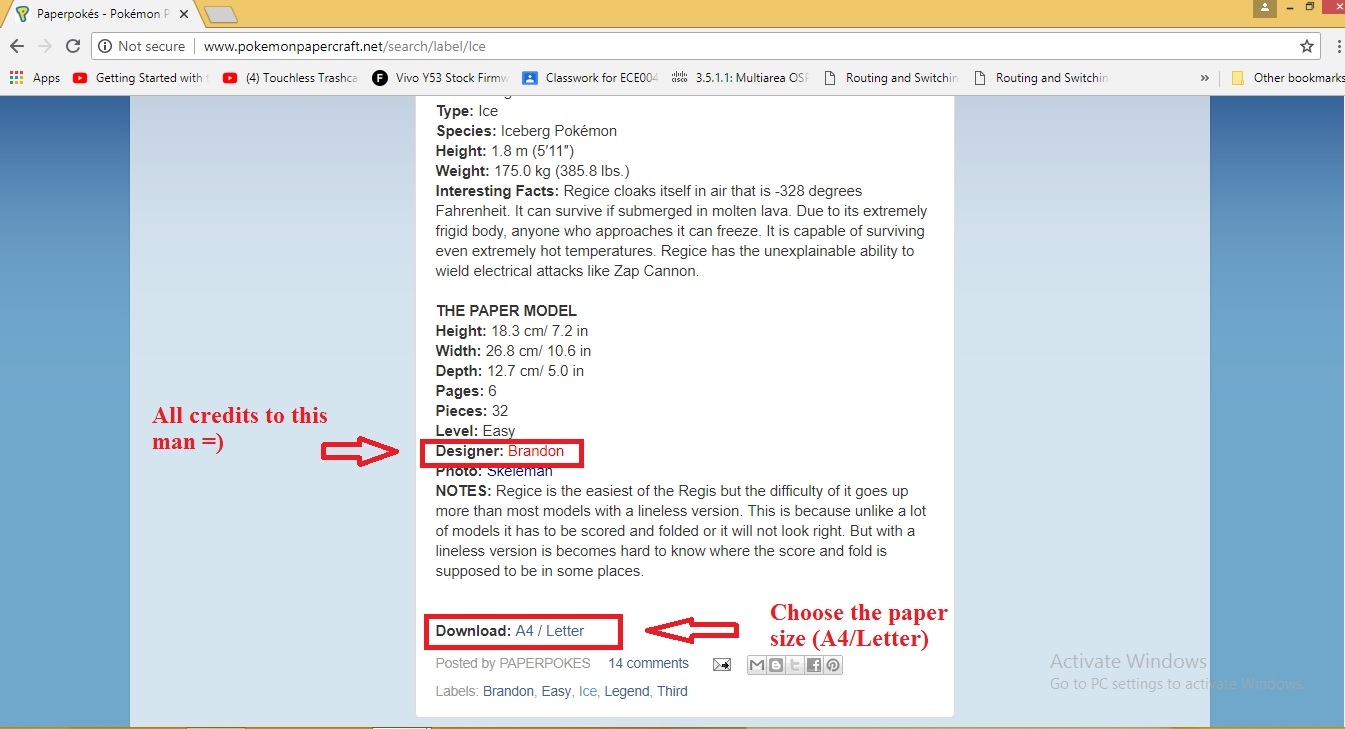
Task: Open the Easy label link
Action: click(x=557, y=691)
